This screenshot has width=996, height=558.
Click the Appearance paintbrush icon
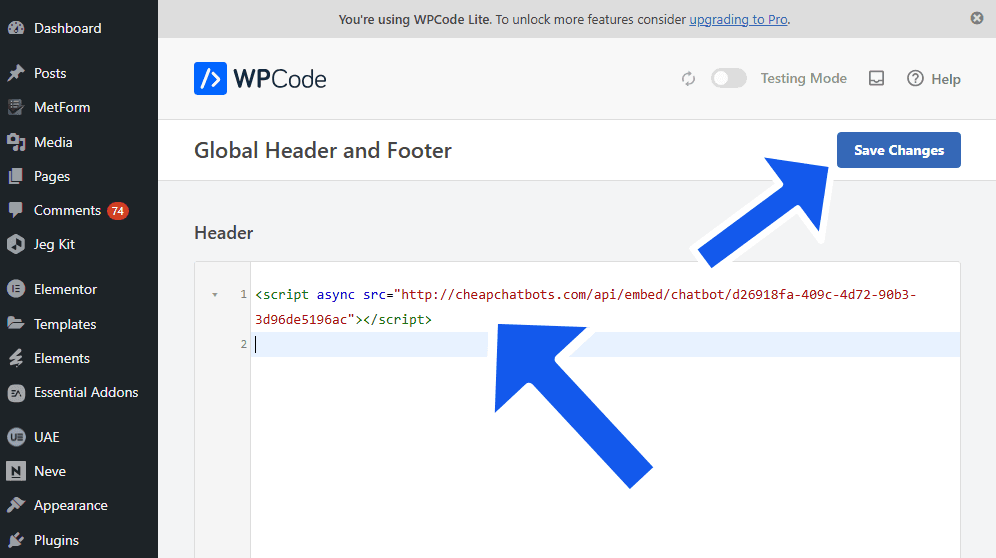coord(16,505)
